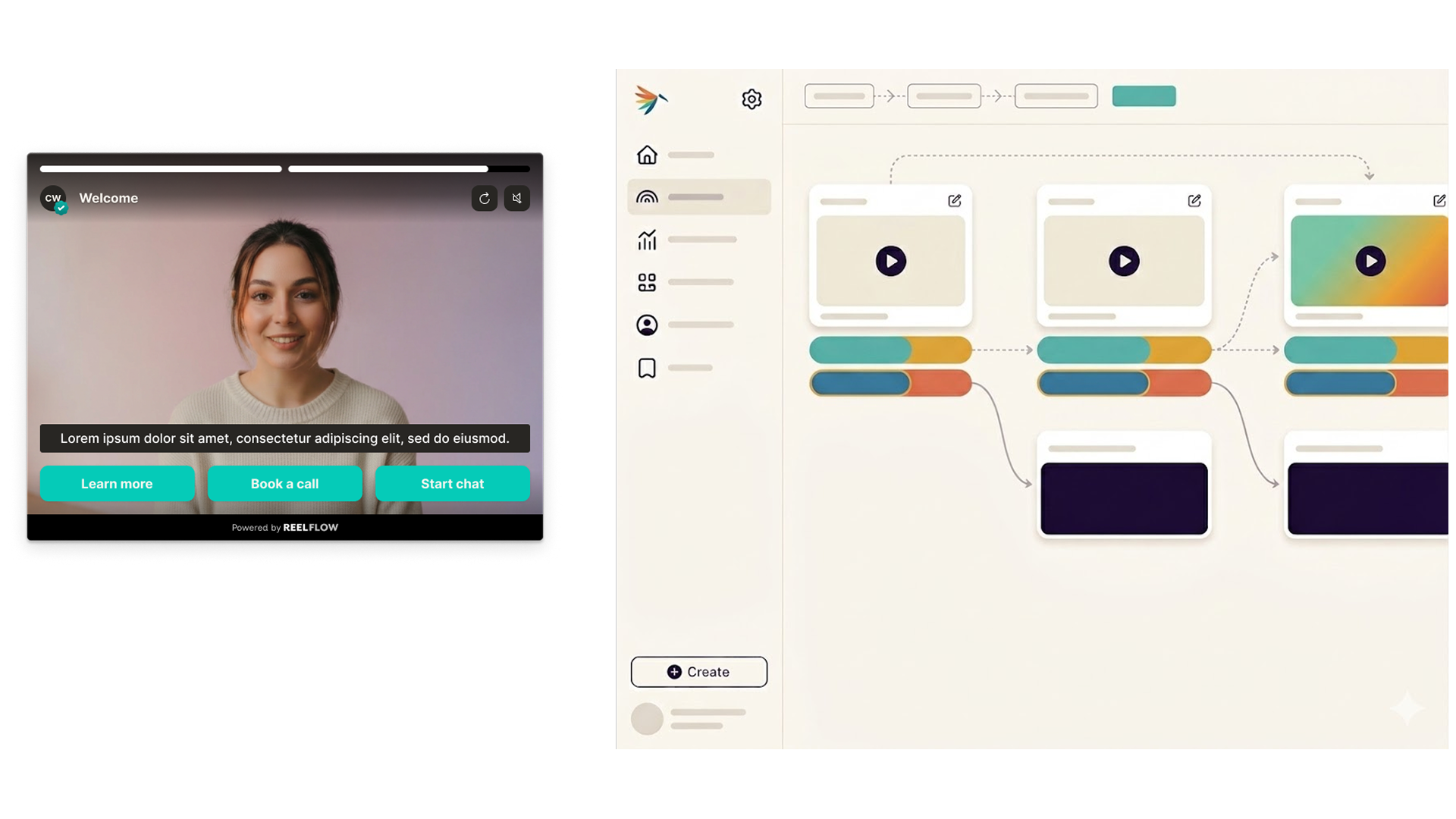This screenshot has width=1456, height=819.
Task: Play the first video card thumbnail
Action: pos(890,262)
